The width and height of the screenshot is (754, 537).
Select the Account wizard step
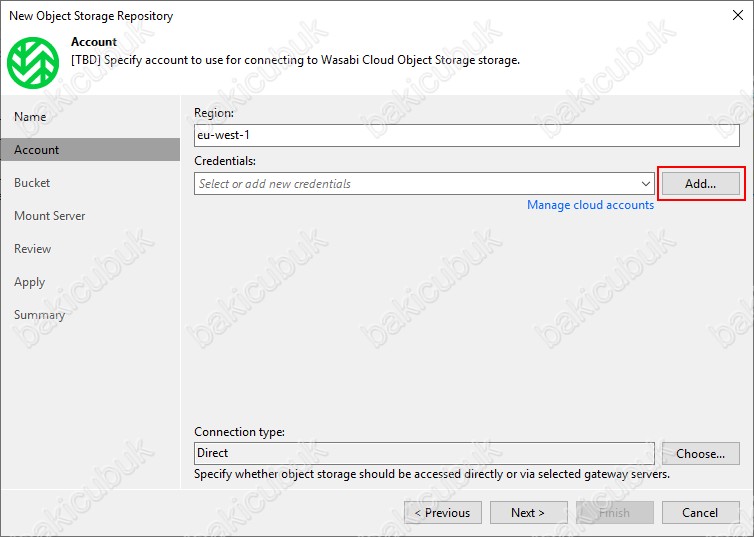pos(90,150)
